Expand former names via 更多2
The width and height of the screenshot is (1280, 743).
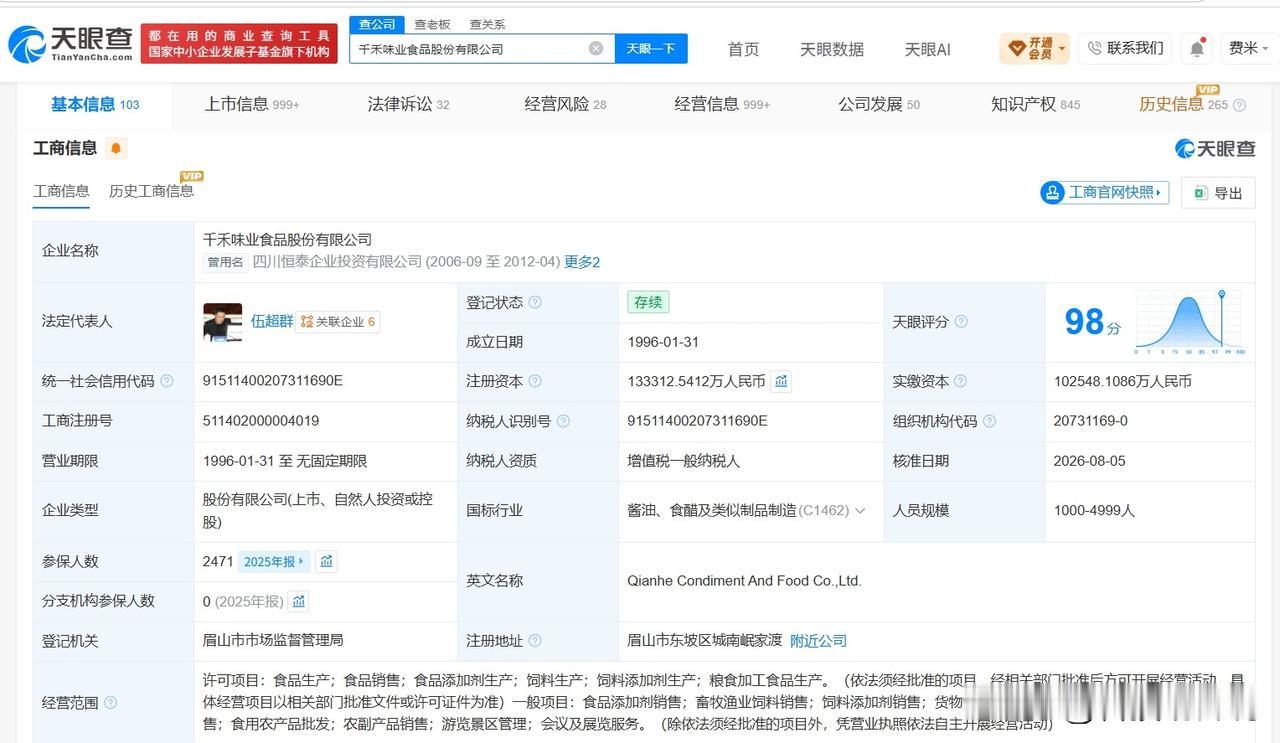pos(582,262)
